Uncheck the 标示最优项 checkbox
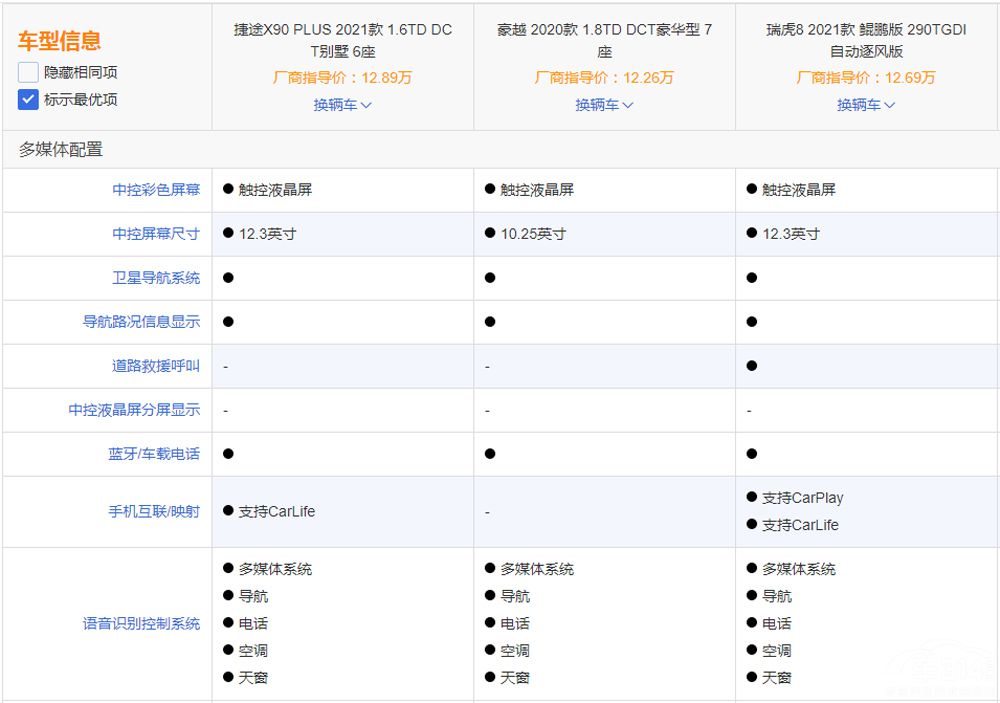1000x703 pixels. click(x=28, y=100)
